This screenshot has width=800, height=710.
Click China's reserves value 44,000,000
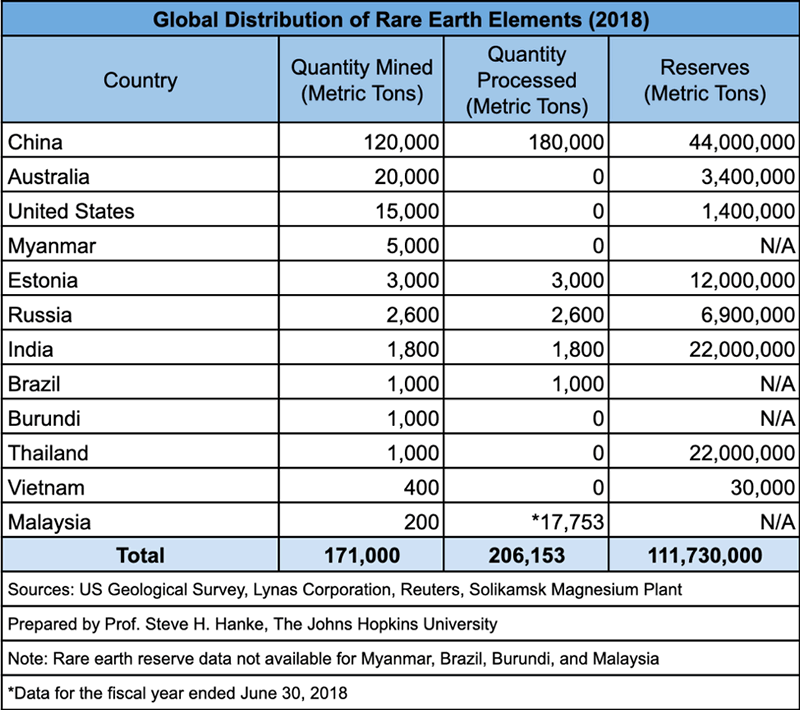click(742, 143)
